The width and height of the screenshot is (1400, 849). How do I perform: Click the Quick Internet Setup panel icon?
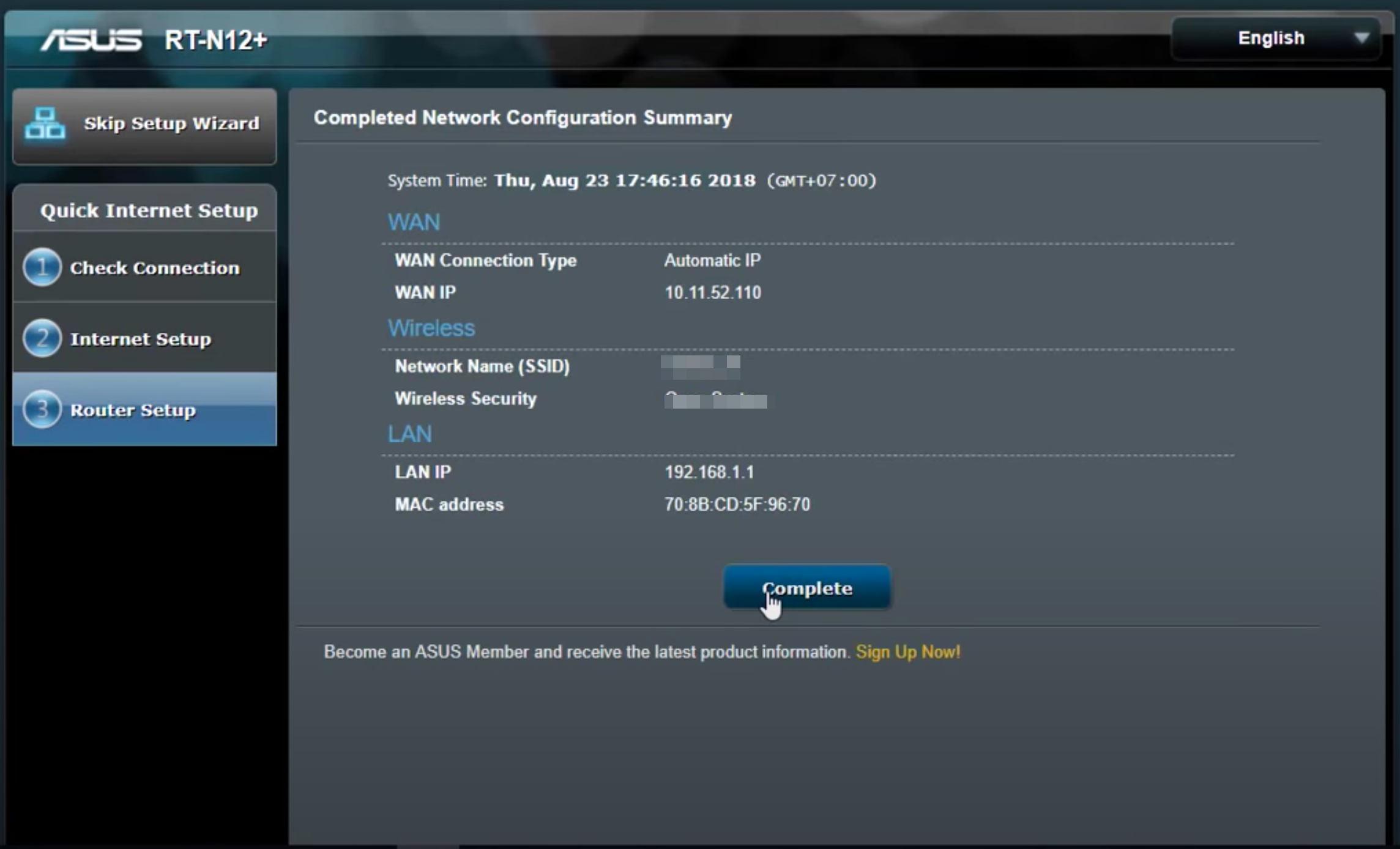pos(148,210)
